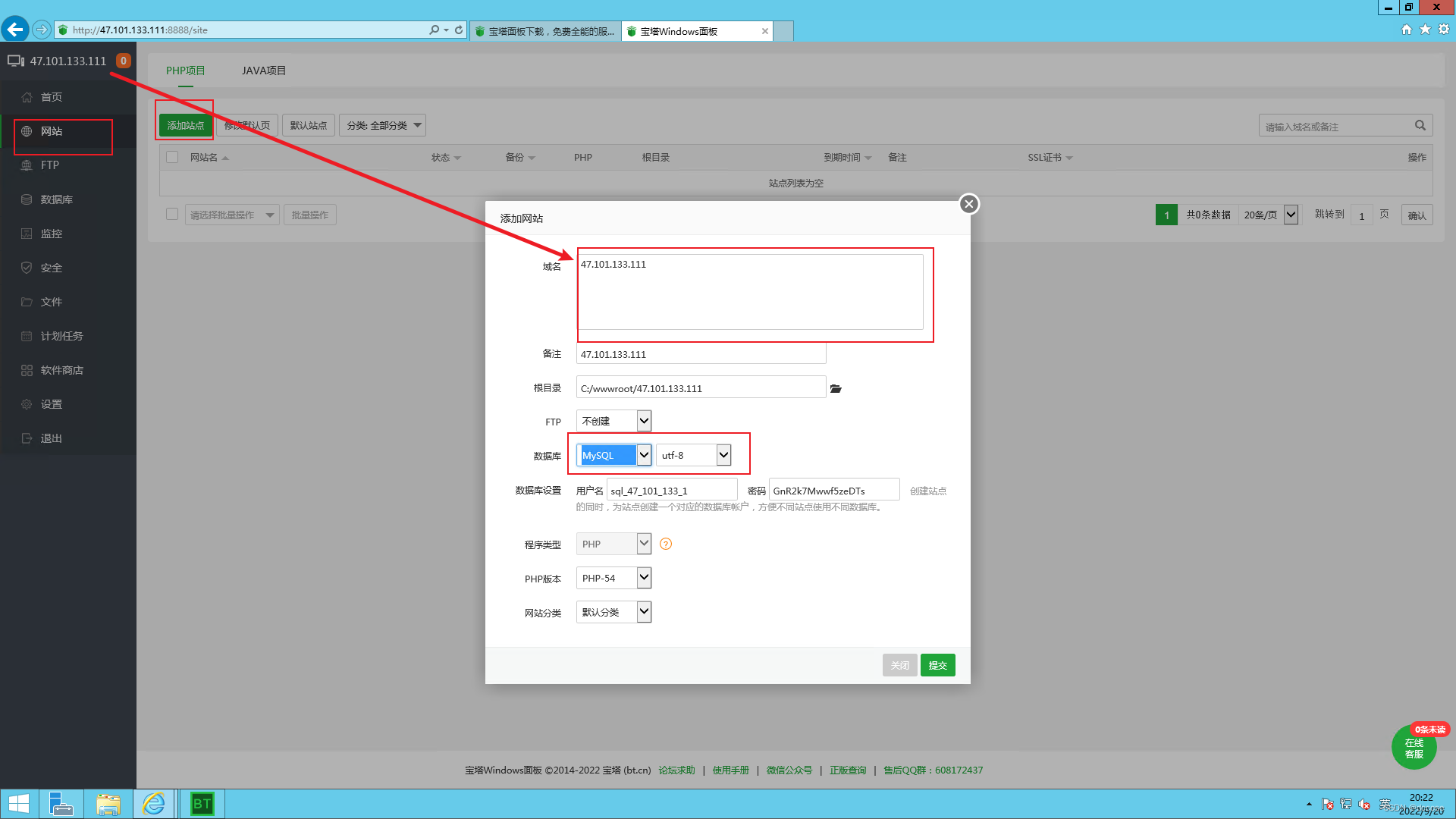1456x819 pixels.
Task: Switch to the JAVA项目 tab
Action: 263,71
